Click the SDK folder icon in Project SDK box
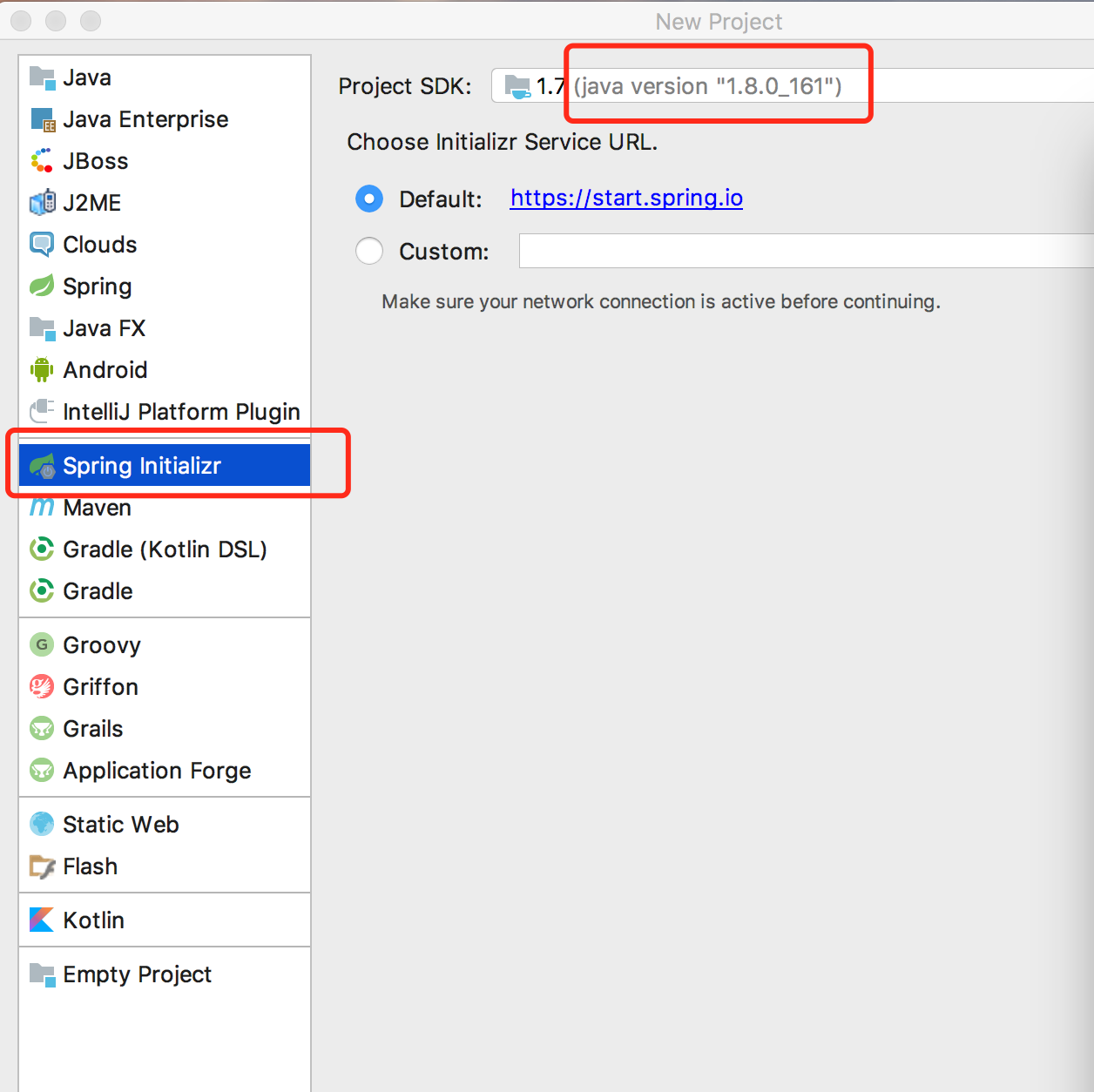The height and width of the screenshot is (1092, 1094). pos(517,86)
